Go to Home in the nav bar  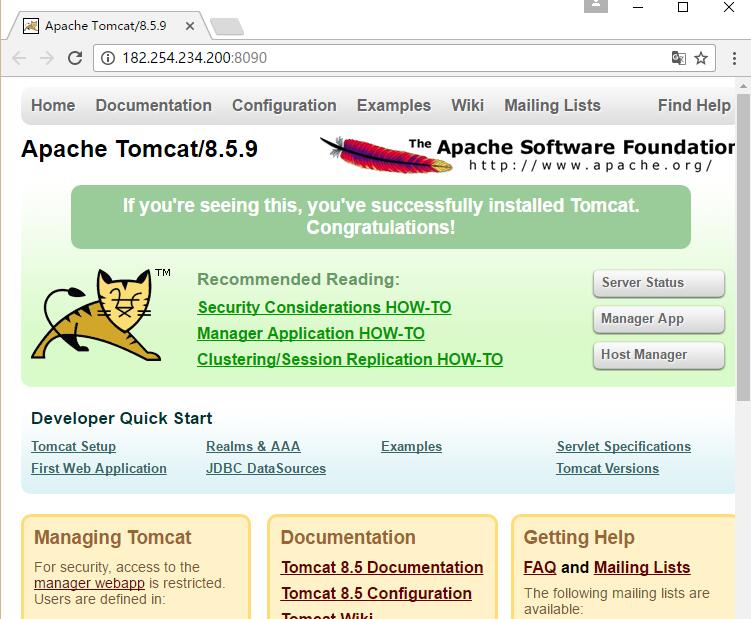coord(53,105)
